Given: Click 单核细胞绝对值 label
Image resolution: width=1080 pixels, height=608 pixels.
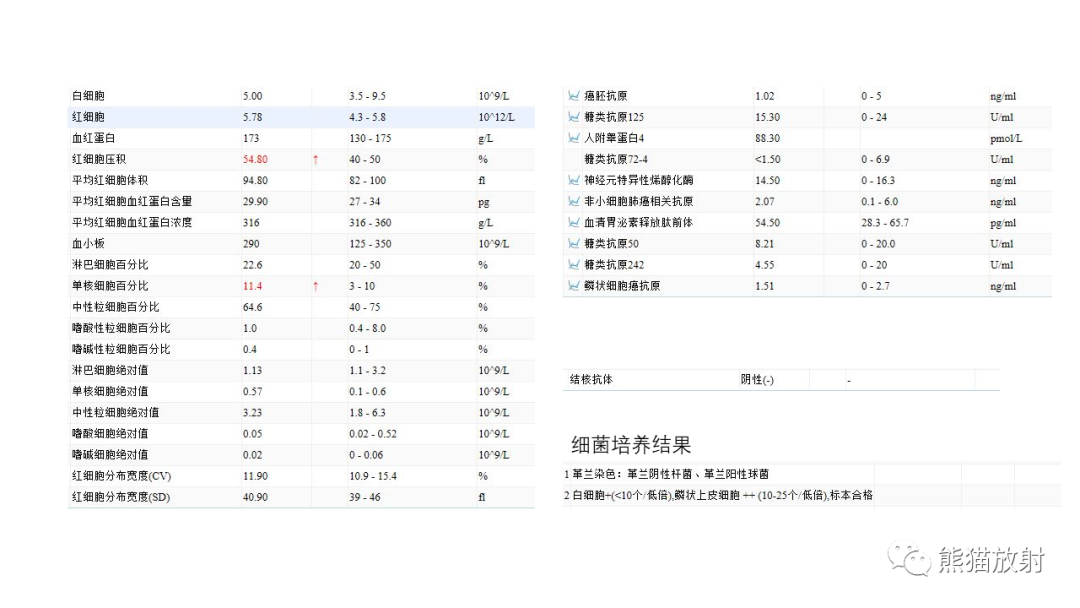Looking at the screenshot, I should (110, 392).
